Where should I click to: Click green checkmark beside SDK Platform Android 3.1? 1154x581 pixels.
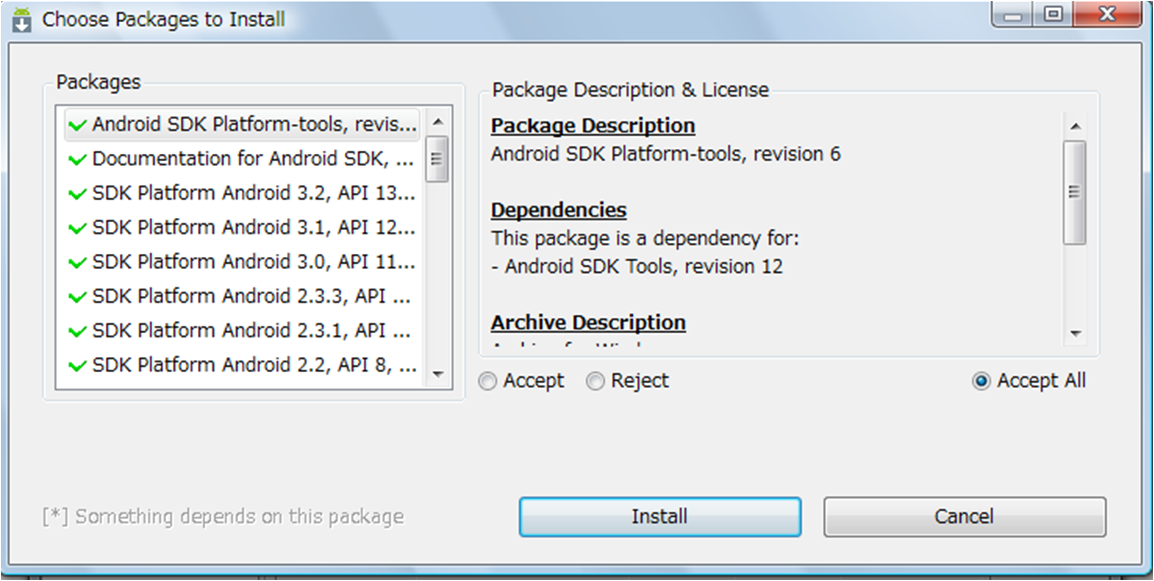[x=78, y=228]
